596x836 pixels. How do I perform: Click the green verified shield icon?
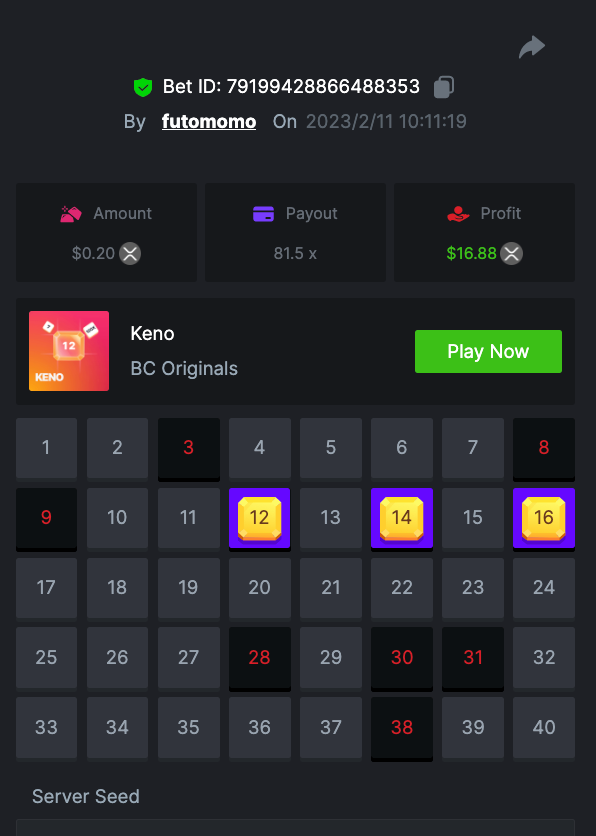pyautogui.click(x=143, y=87)
